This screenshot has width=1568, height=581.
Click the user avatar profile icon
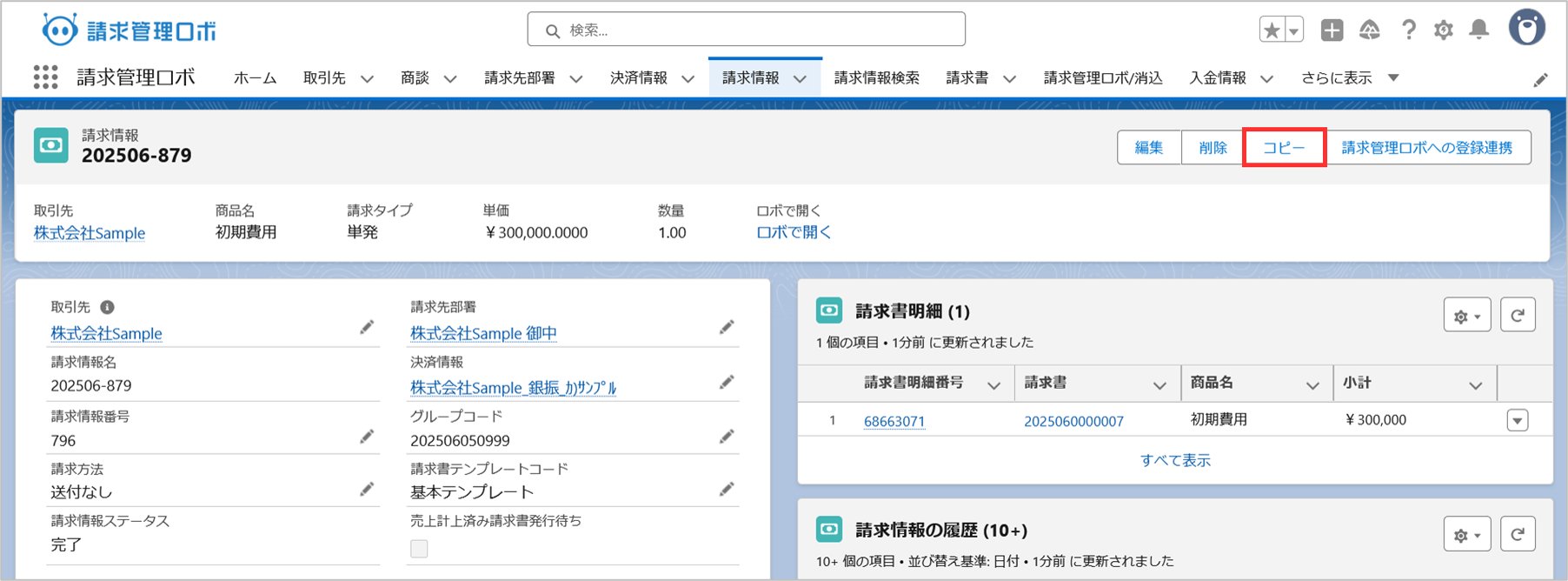click(x=1526, y=29)
